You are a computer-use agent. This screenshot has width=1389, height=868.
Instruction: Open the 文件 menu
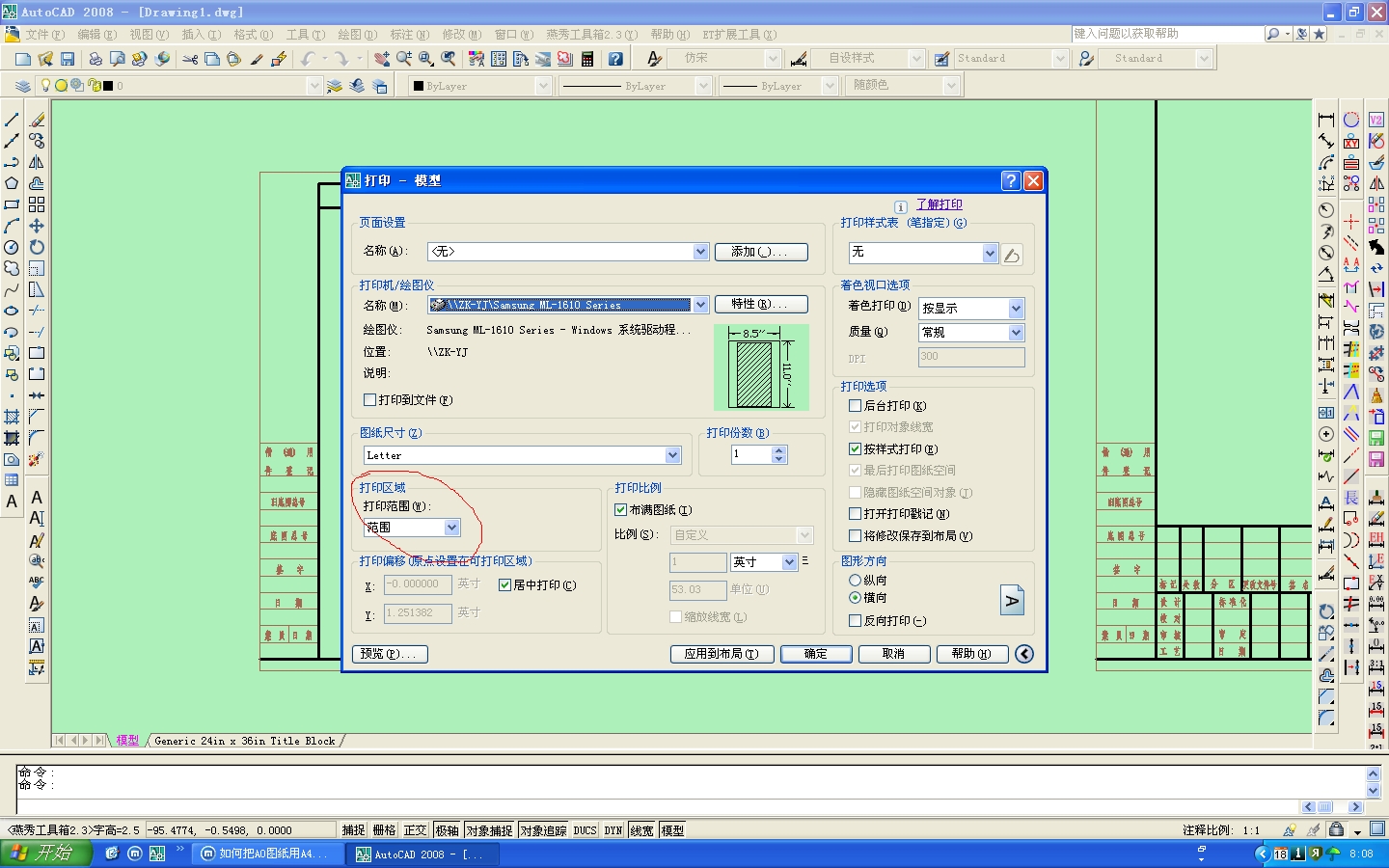tap(44, 35)
